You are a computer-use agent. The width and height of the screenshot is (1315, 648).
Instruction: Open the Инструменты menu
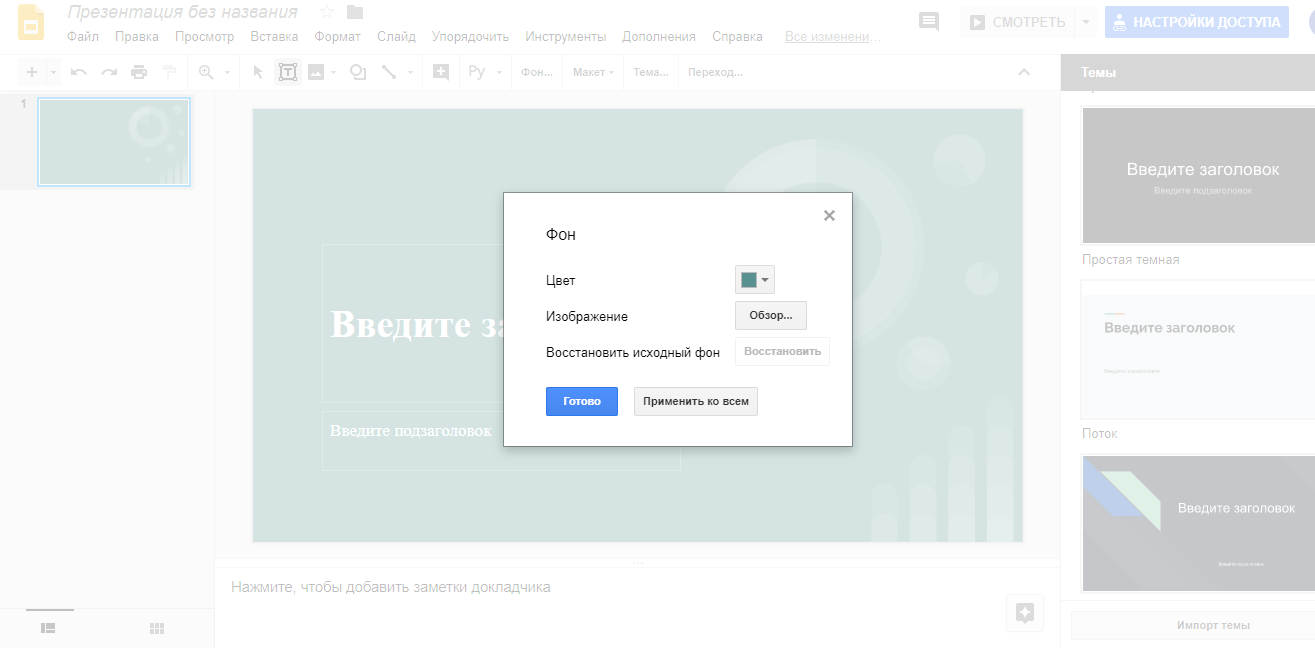565,36
